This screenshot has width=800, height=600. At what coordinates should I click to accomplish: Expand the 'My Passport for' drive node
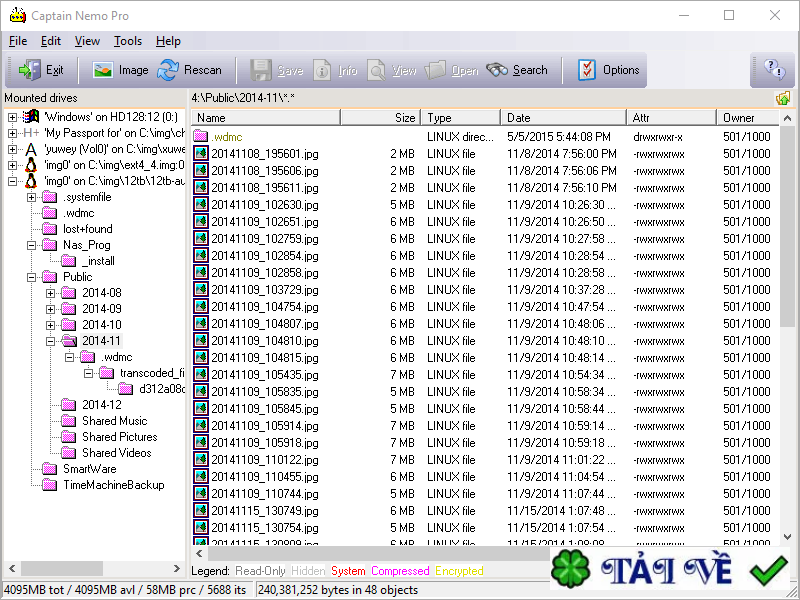click(12, 133)
